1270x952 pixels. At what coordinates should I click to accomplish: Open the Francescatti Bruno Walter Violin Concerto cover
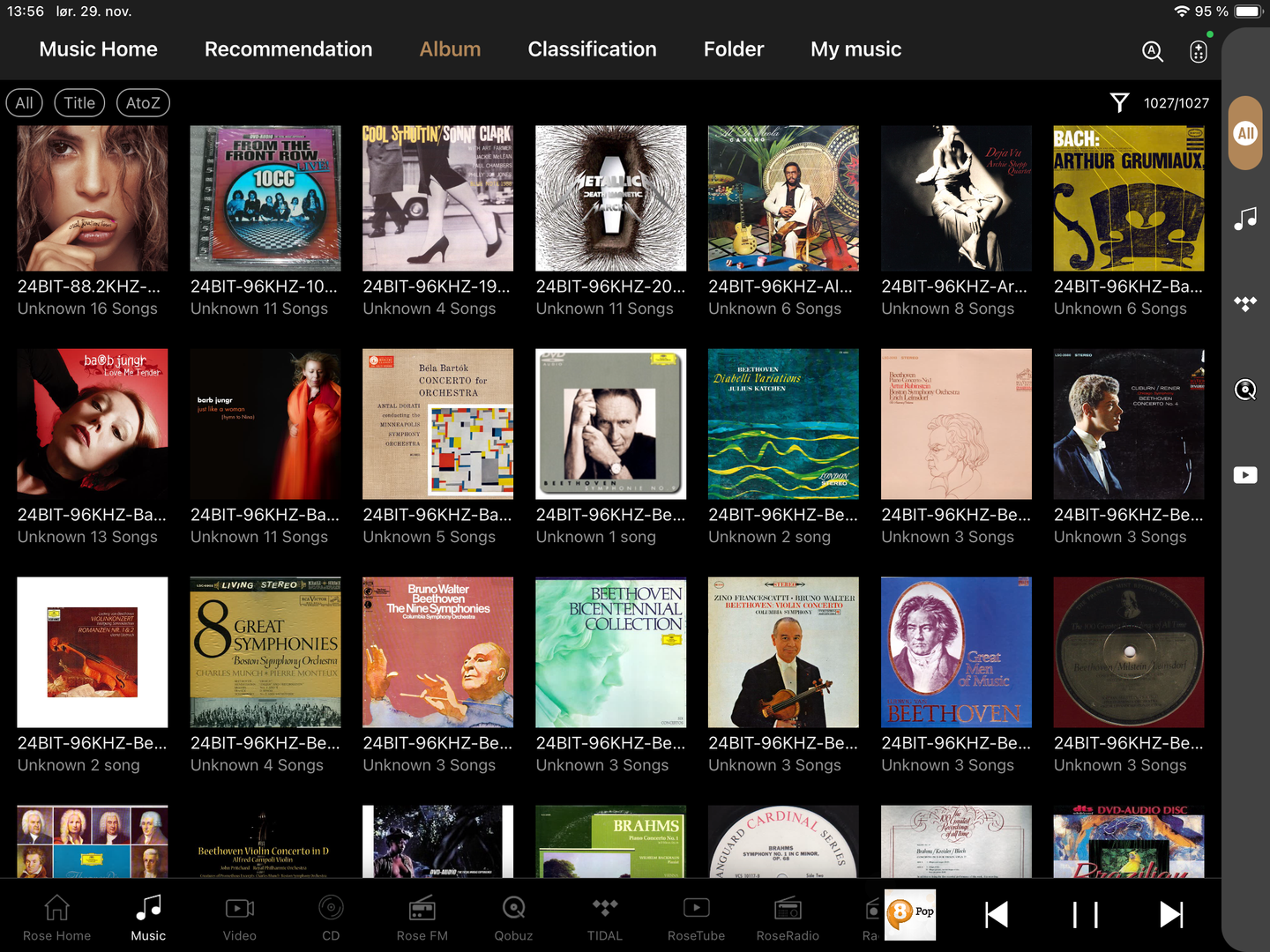pyautogui.click(x=783, y=652)
